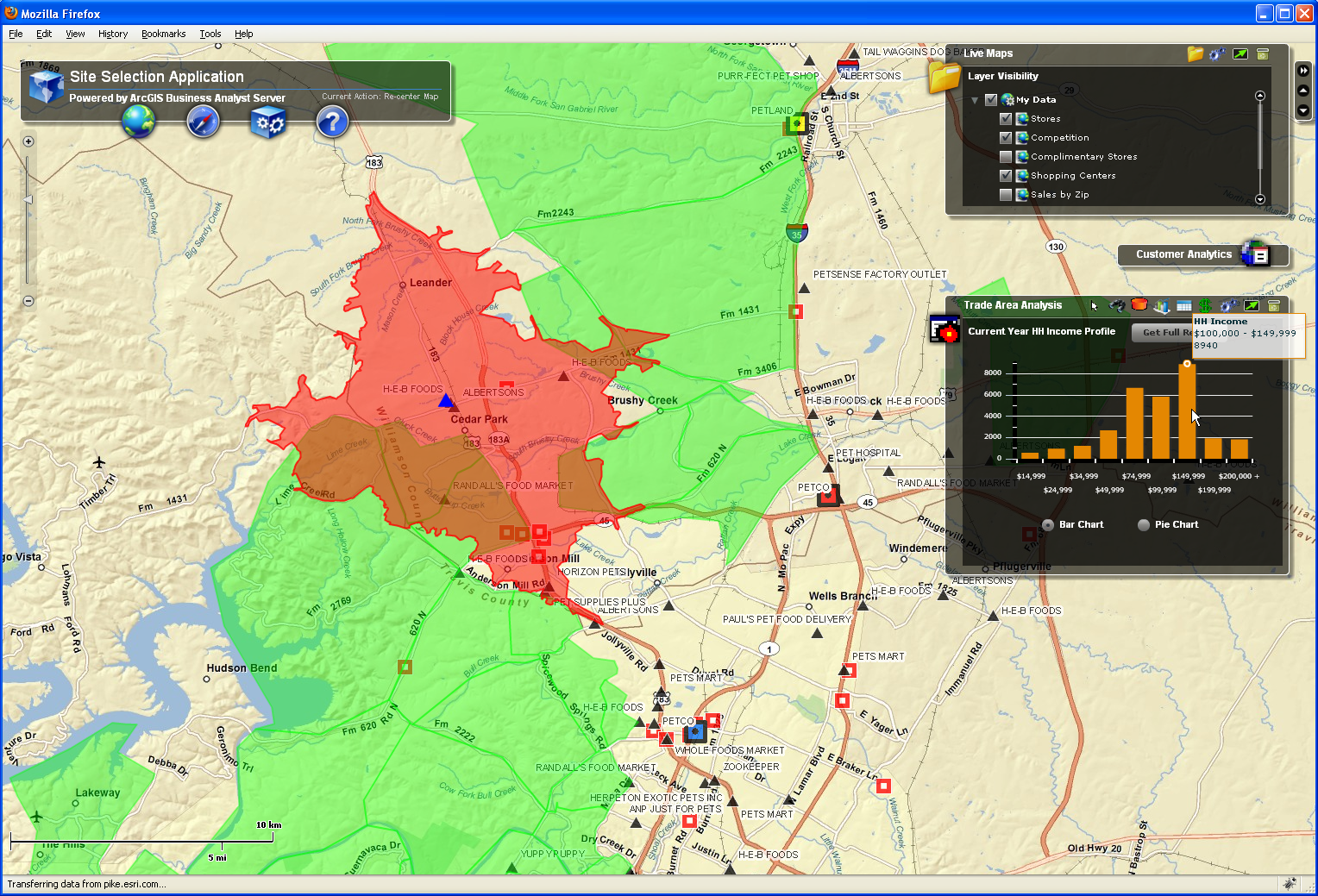Open the File menu
The image size is (1318, 896).
click(x=16, y=34)
